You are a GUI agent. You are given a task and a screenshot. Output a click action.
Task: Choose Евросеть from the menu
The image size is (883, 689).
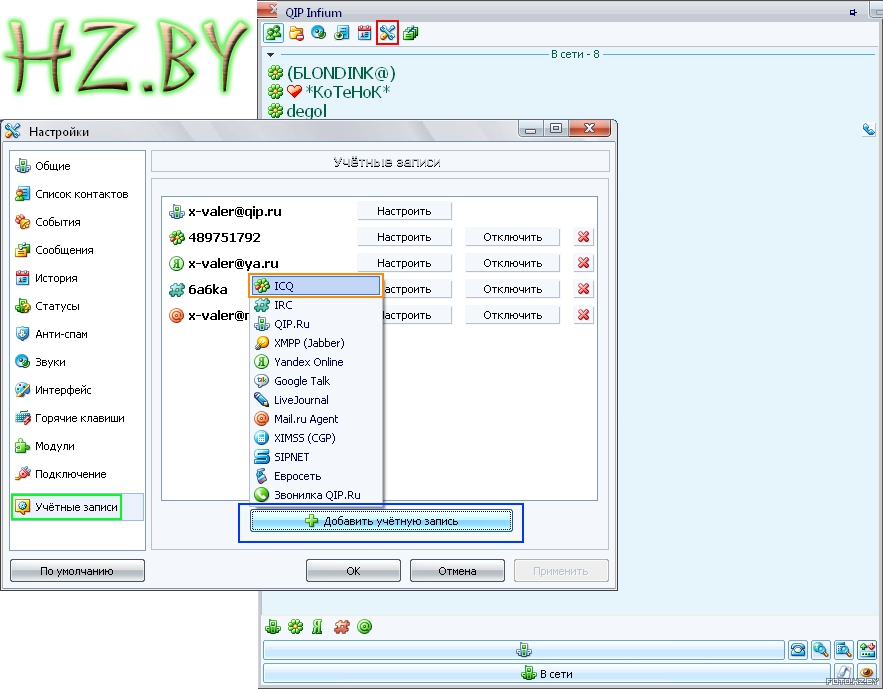[316, 476]
